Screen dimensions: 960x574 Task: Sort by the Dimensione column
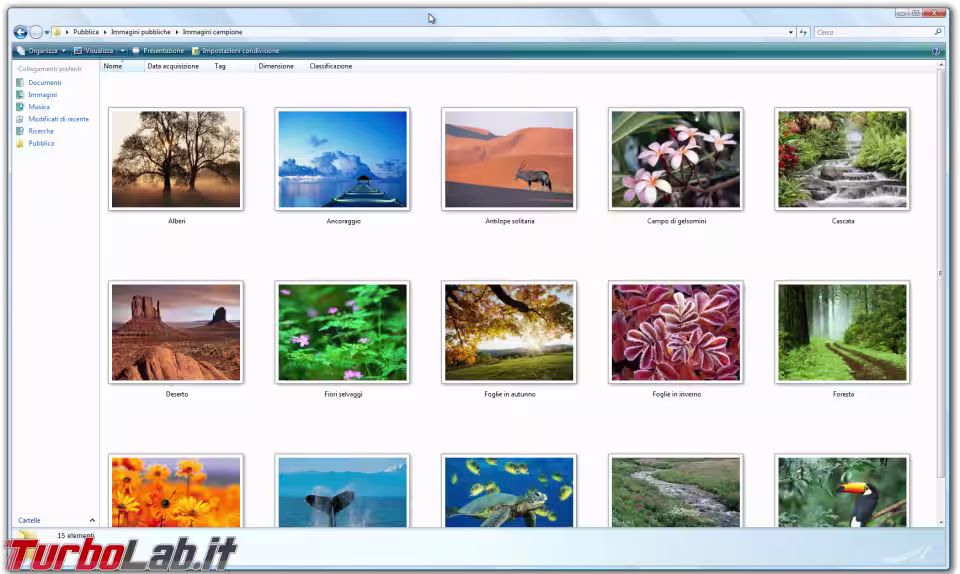pos(276,66)
